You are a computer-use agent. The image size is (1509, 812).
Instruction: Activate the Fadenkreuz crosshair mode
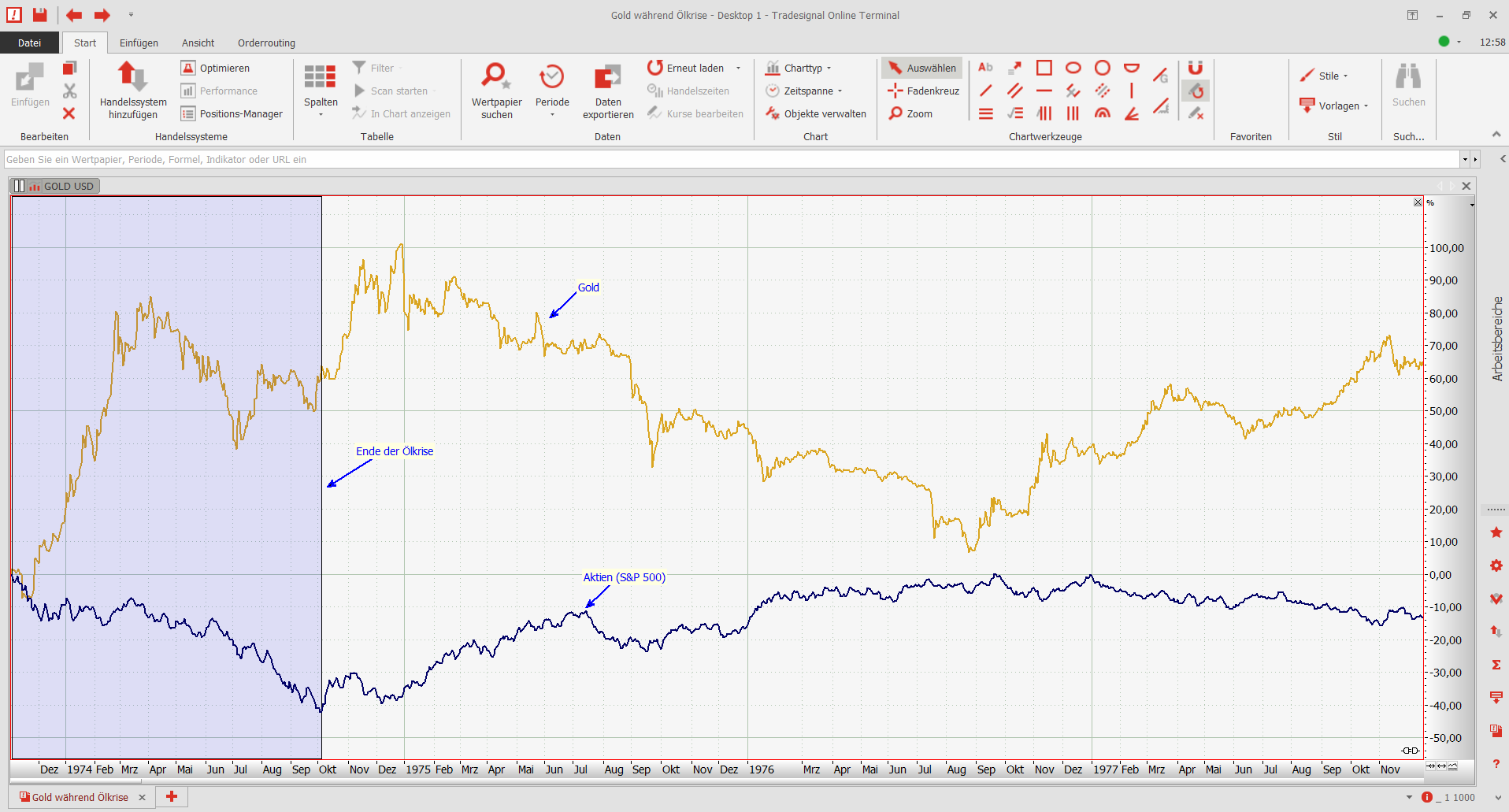924,91
